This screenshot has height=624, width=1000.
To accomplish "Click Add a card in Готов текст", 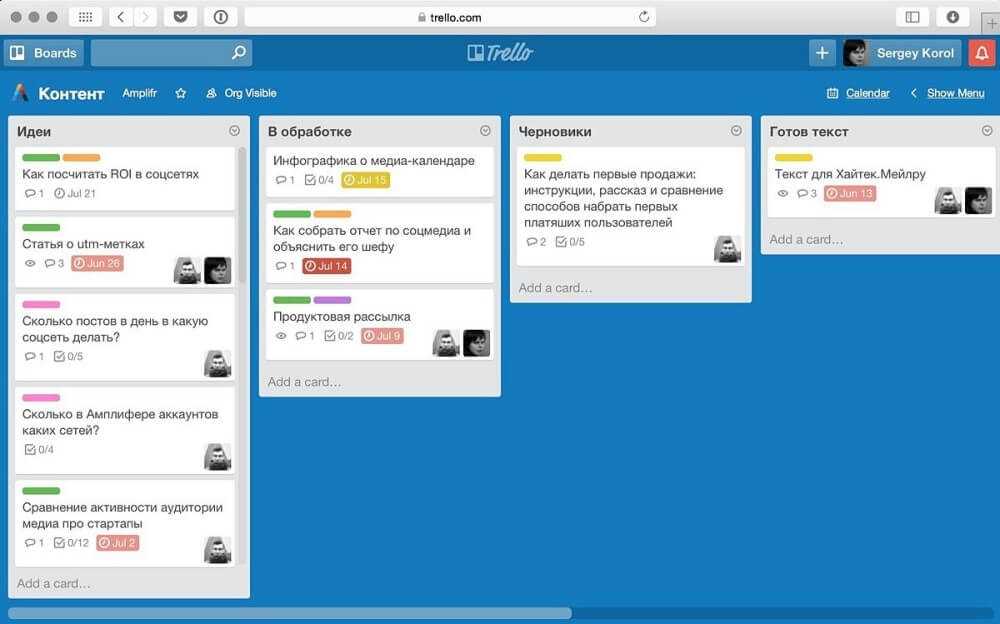I will [x=805, y=239].
